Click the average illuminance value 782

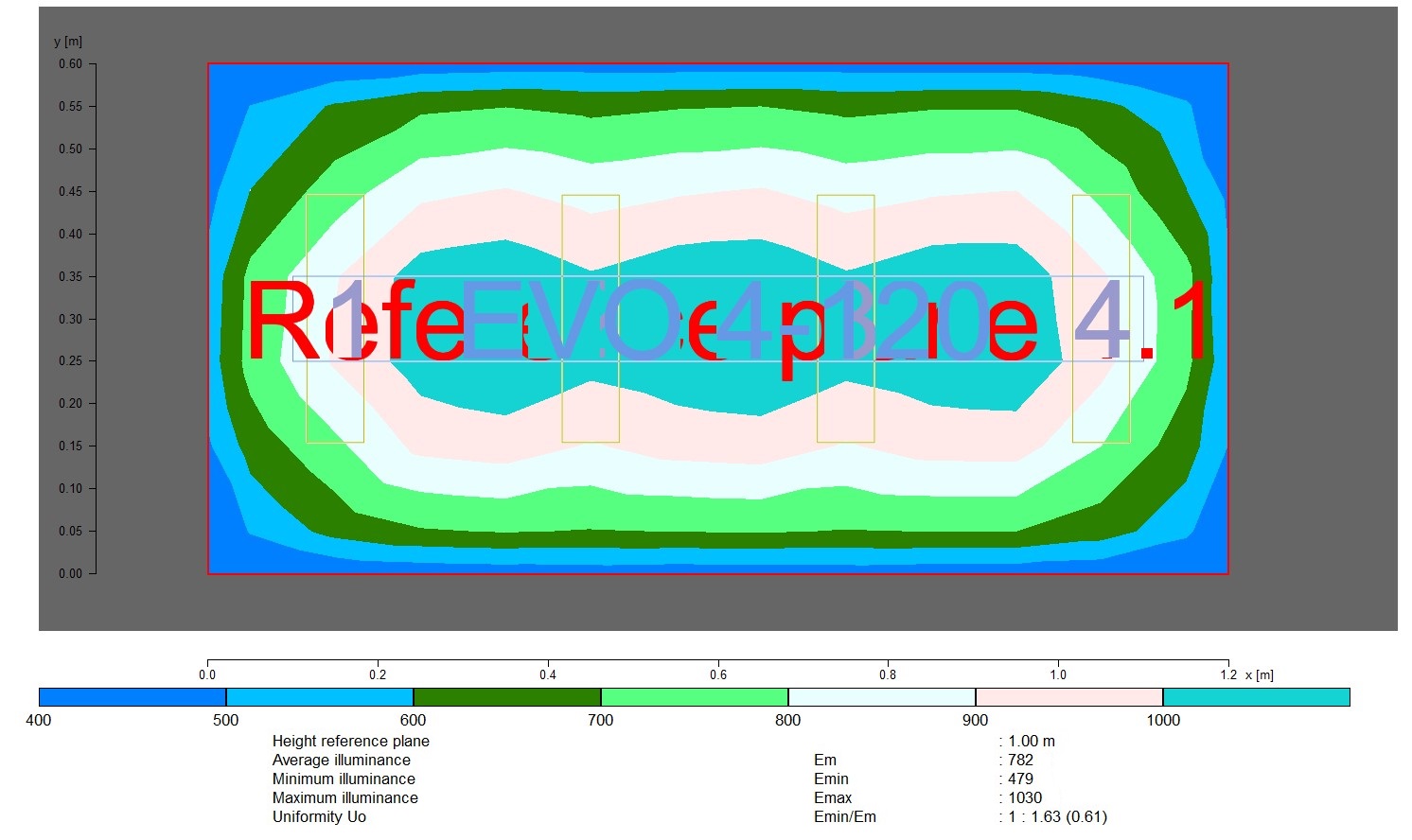pos(1021,761)
